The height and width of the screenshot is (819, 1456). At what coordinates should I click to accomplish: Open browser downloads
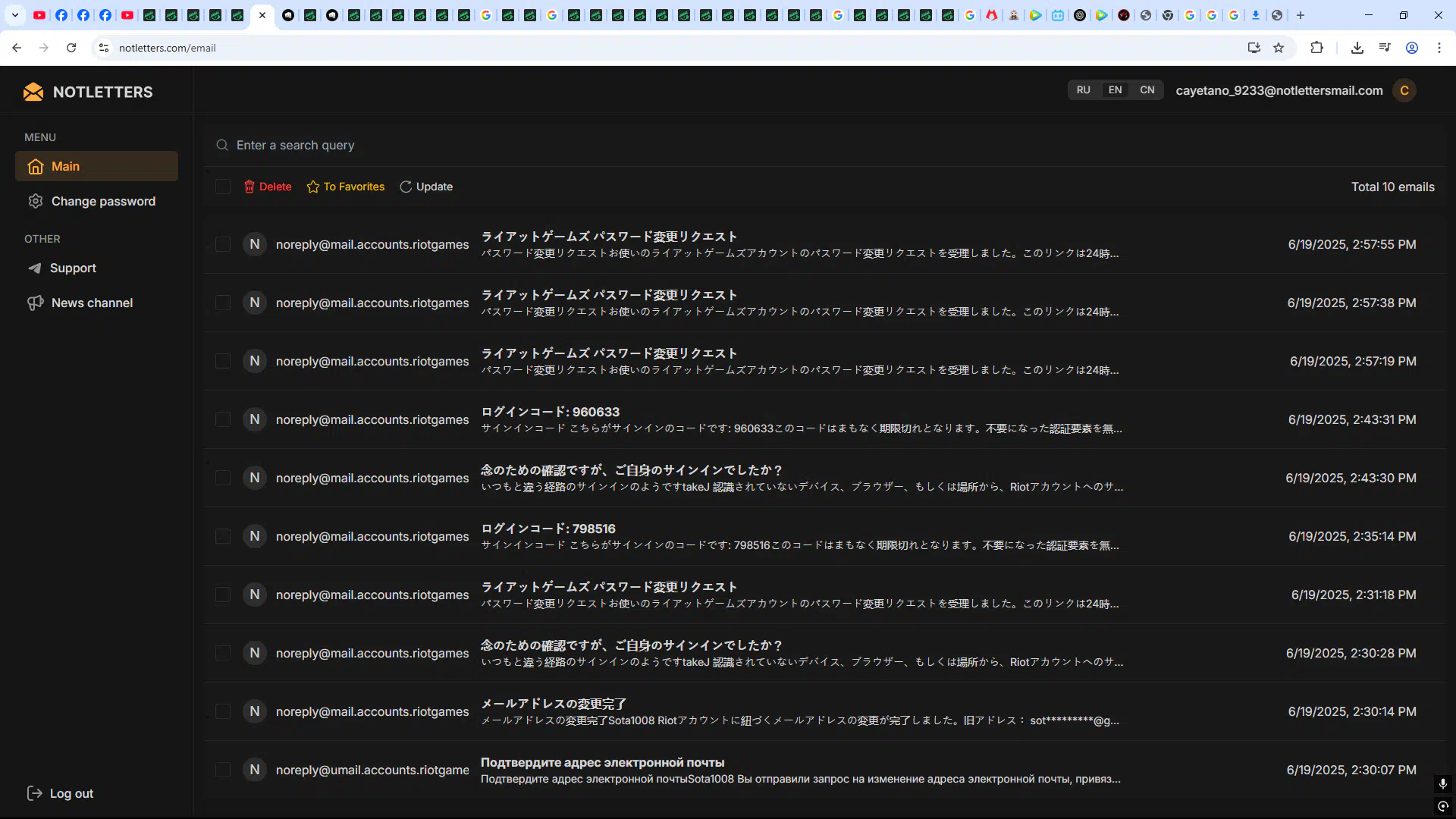click(x=1357, y=48)
